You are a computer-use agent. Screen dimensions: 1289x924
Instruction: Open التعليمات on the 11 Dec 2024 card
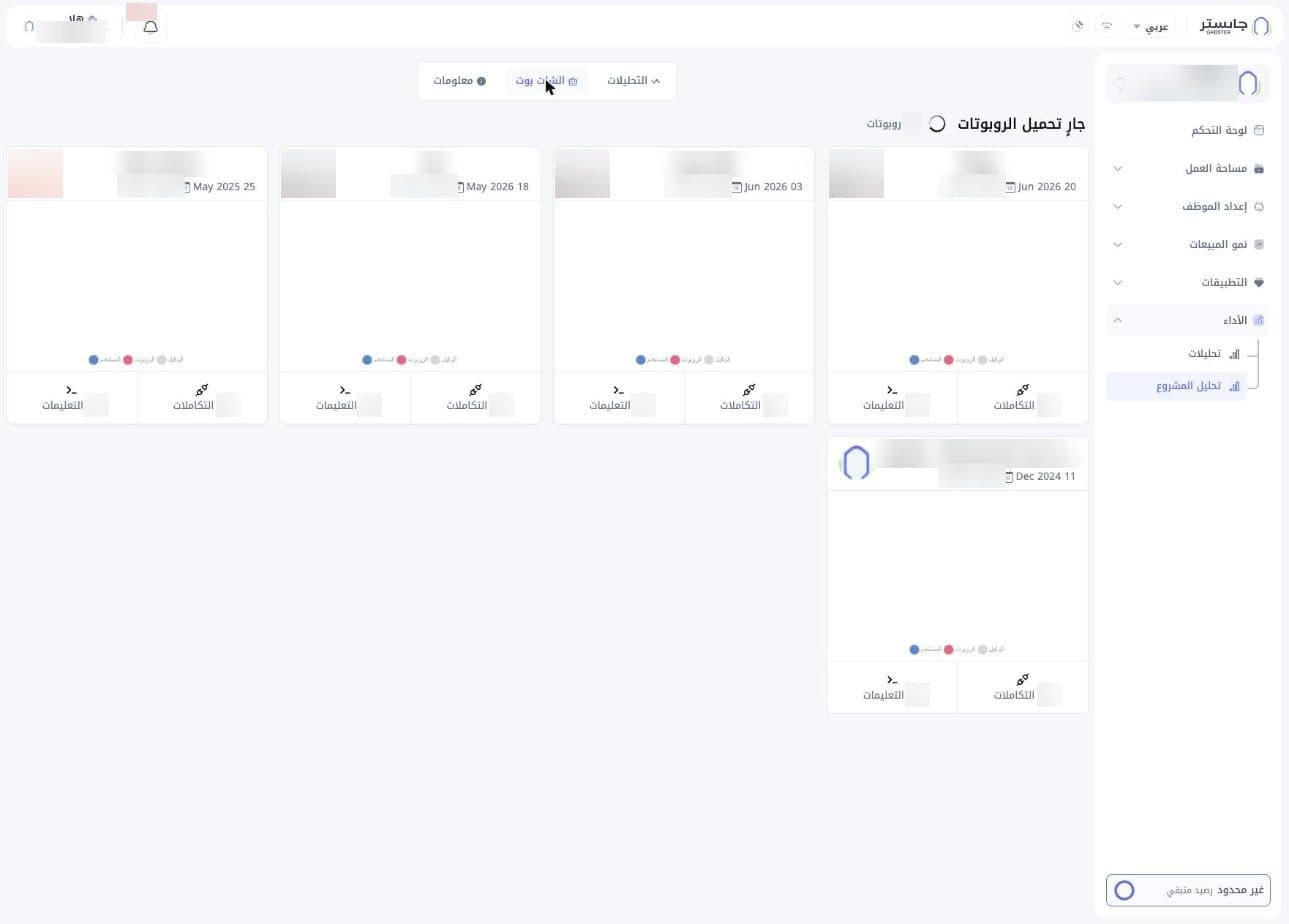[x=892, y=688]
